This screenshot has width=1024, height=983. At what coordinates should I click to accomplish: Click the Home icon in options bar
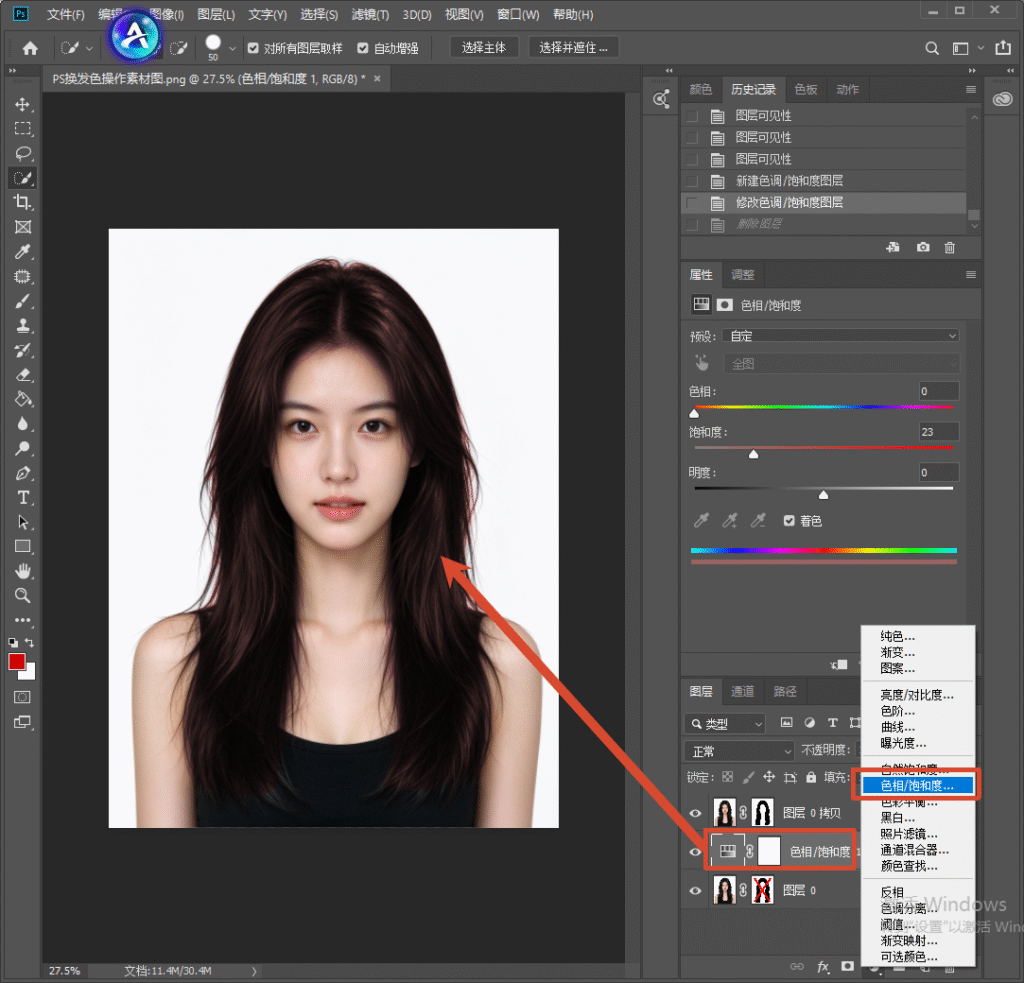[30, 48]
